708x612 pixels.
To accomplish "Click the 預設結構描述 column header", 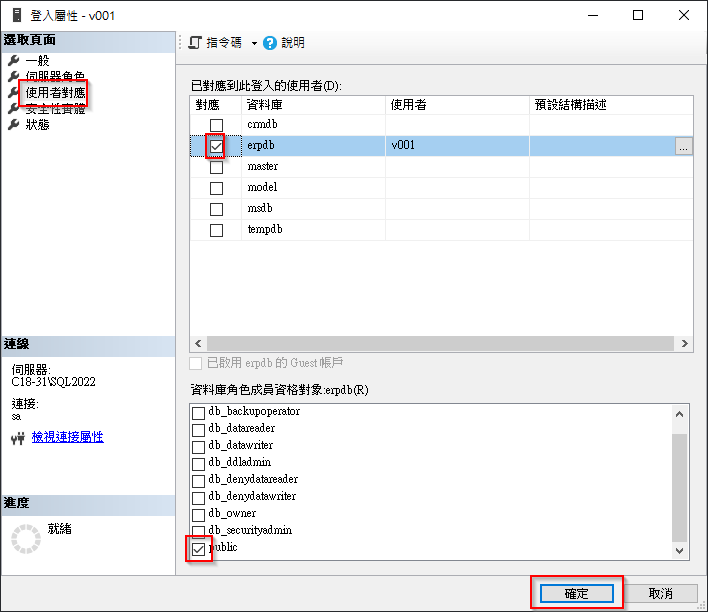I will click(x=611, y=105).
